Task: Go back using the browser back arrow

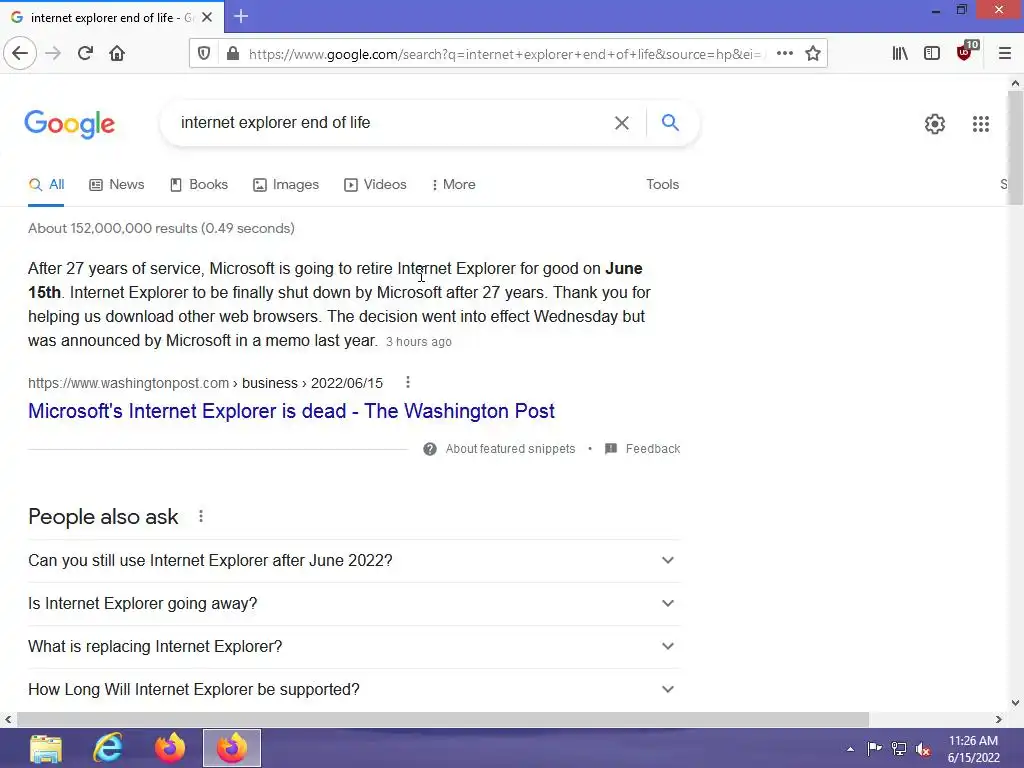Action: (20, 53)
